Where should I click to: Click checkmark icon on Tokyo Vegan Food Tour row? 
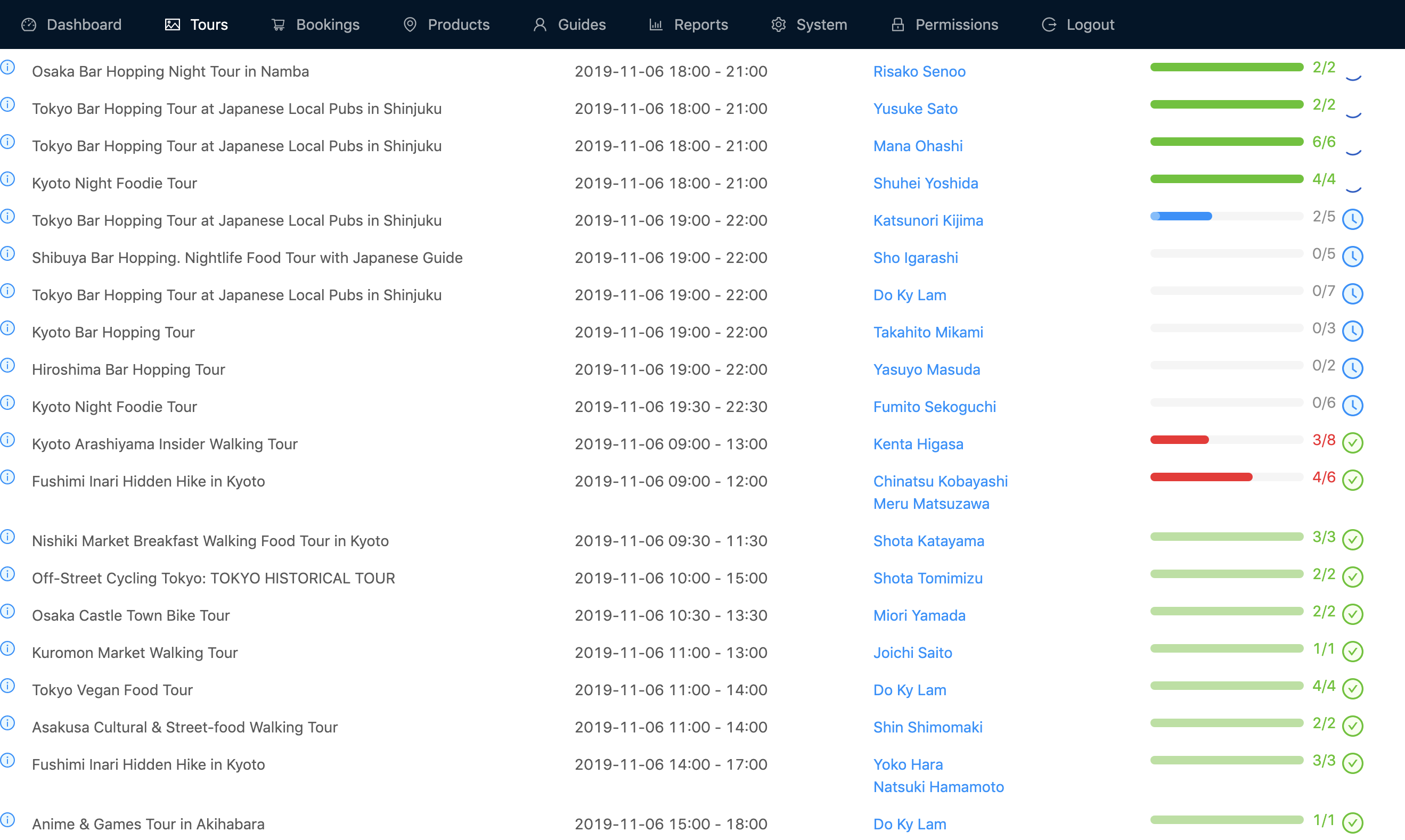click(1352, 688)
